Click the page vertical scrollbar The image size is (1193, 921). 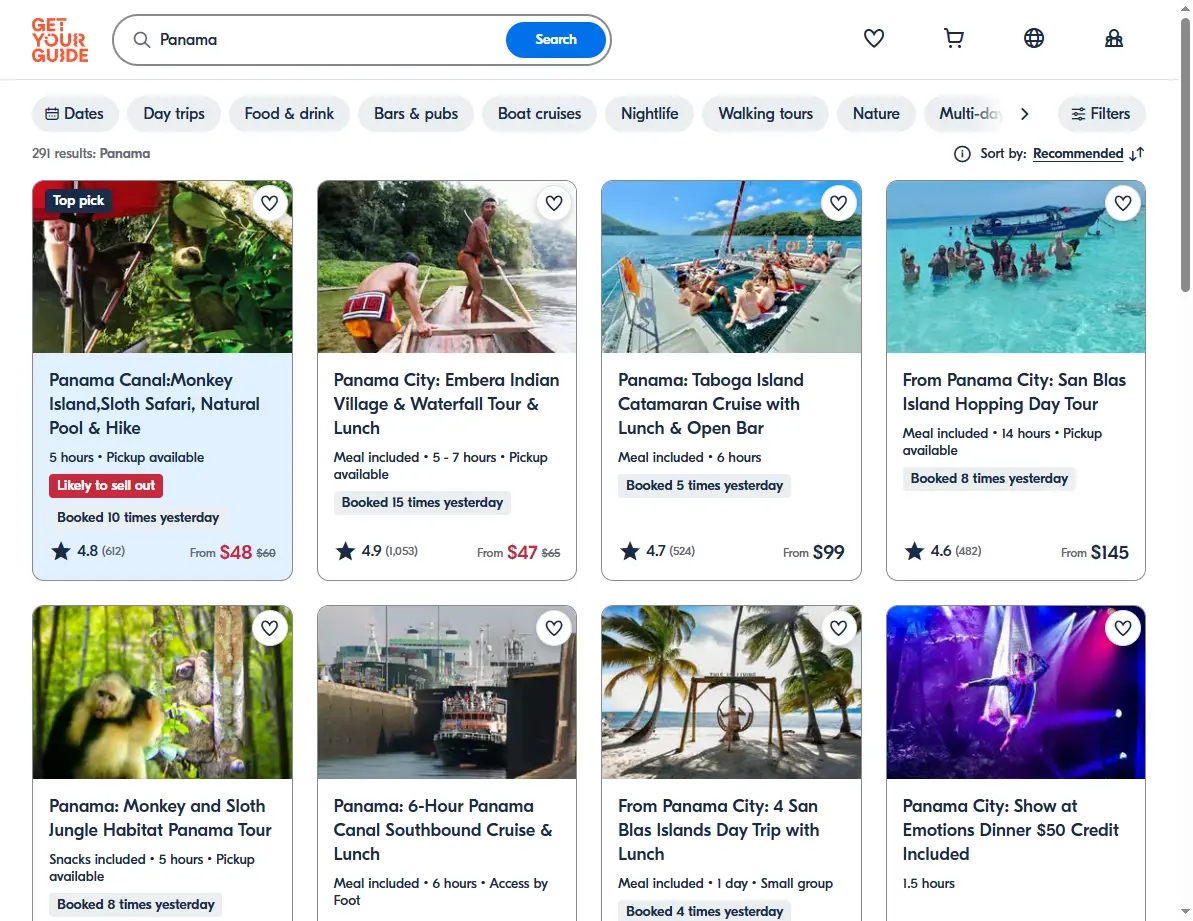click(1185, 155)
